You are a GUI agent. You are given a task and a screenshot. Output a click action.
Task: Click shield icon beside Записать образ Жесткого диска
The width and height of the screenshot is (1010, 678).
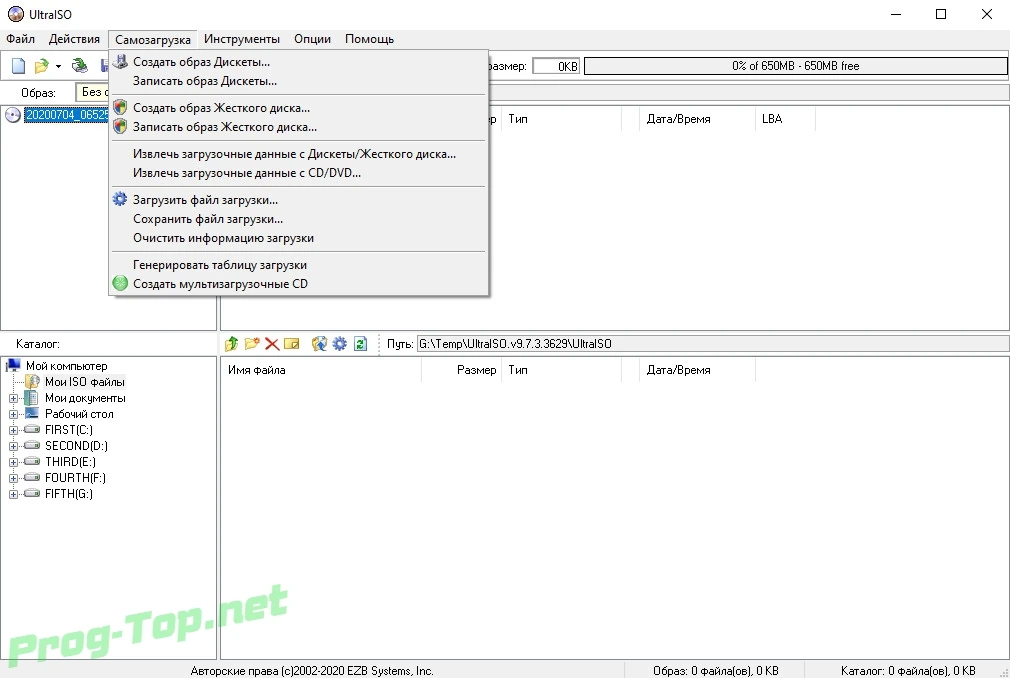[x=120, y=127]
